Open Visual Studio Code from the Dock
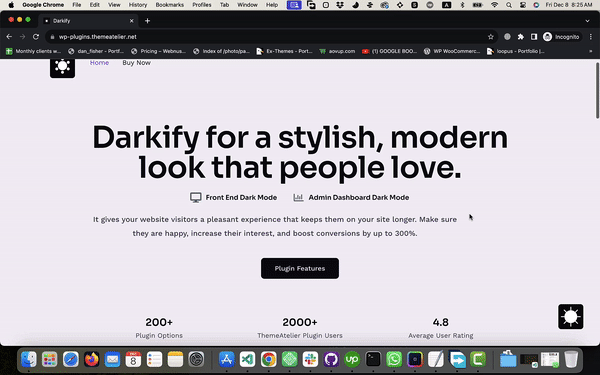 coord(248,359)
